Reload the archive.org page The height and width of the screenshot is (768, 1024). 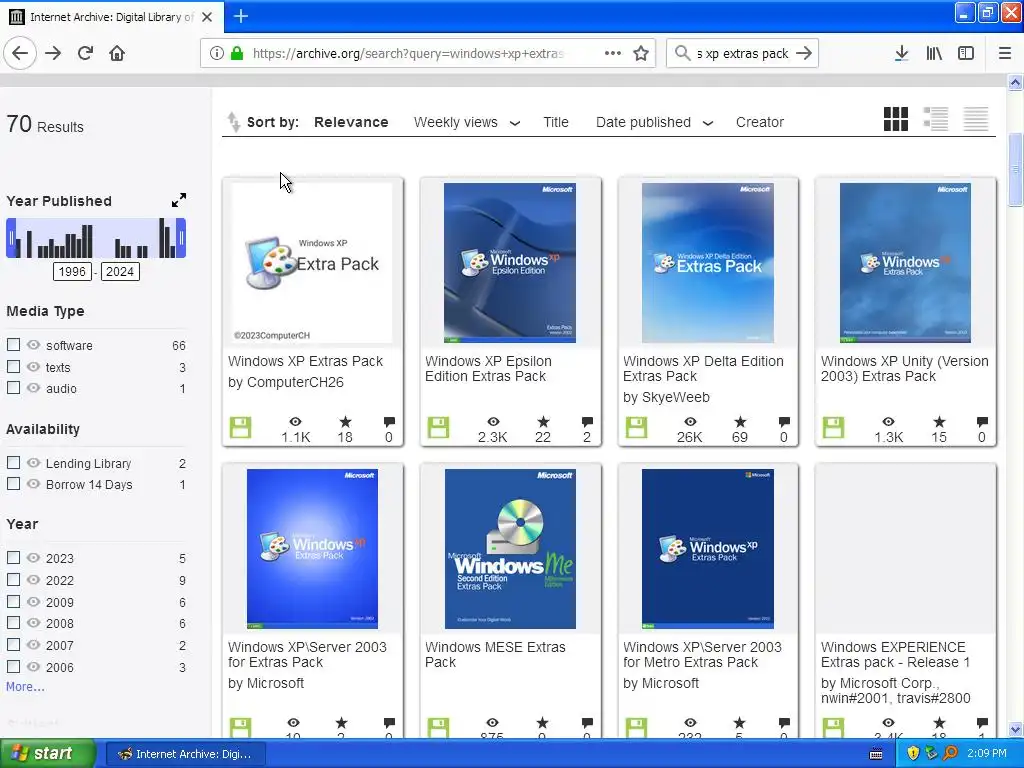point(85,54)
